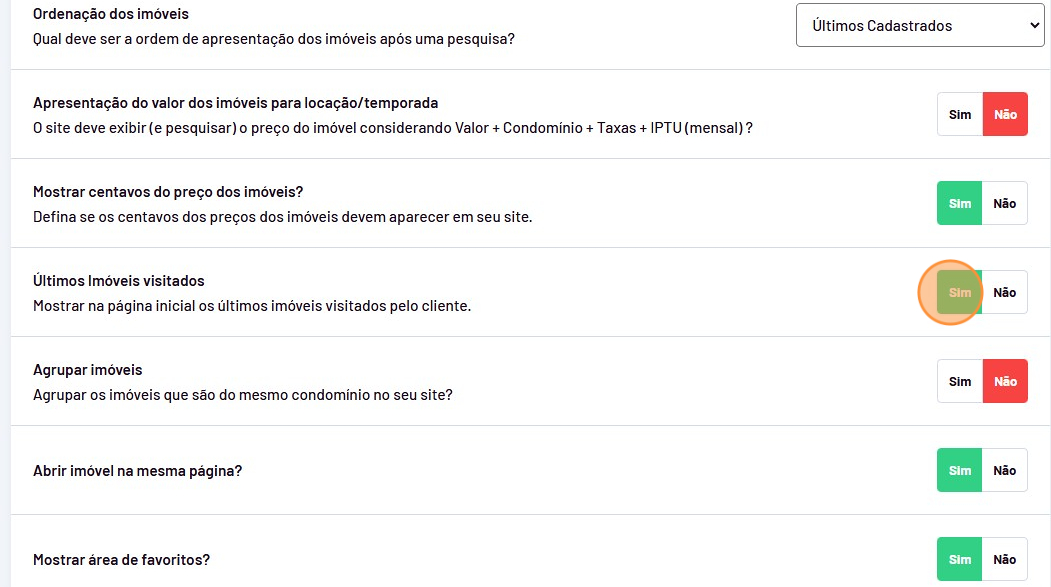
Task: Choose 'Não' for opening property in same page
Action: (1005, 471)
